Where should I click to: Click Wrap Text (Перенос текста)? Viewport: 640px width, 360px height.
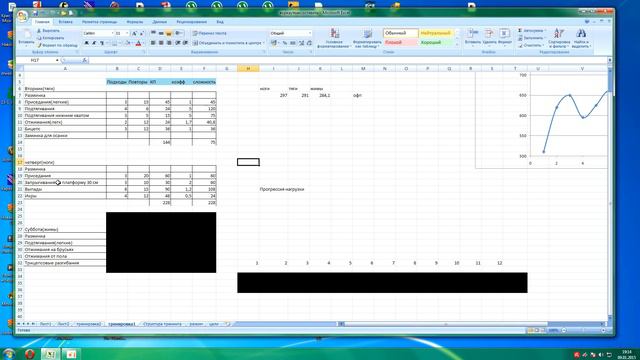[x=209, y=33]
